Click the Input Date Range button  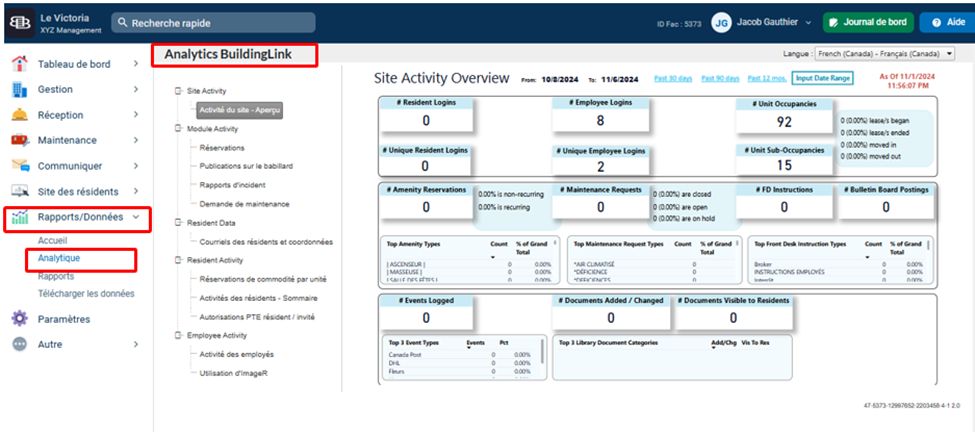(823, 78)
